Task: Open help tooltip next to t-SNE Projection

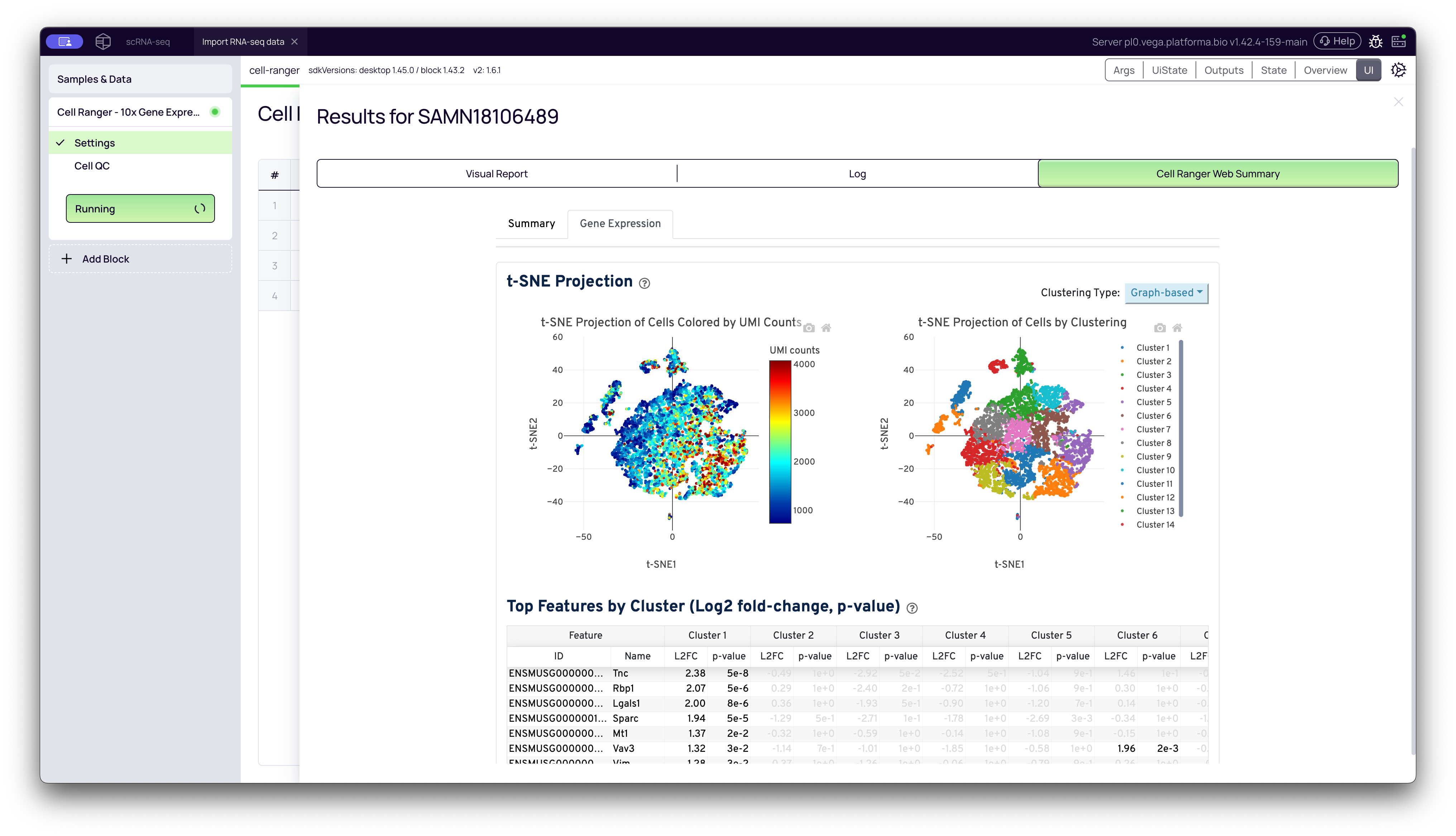Action: (644, 283)
